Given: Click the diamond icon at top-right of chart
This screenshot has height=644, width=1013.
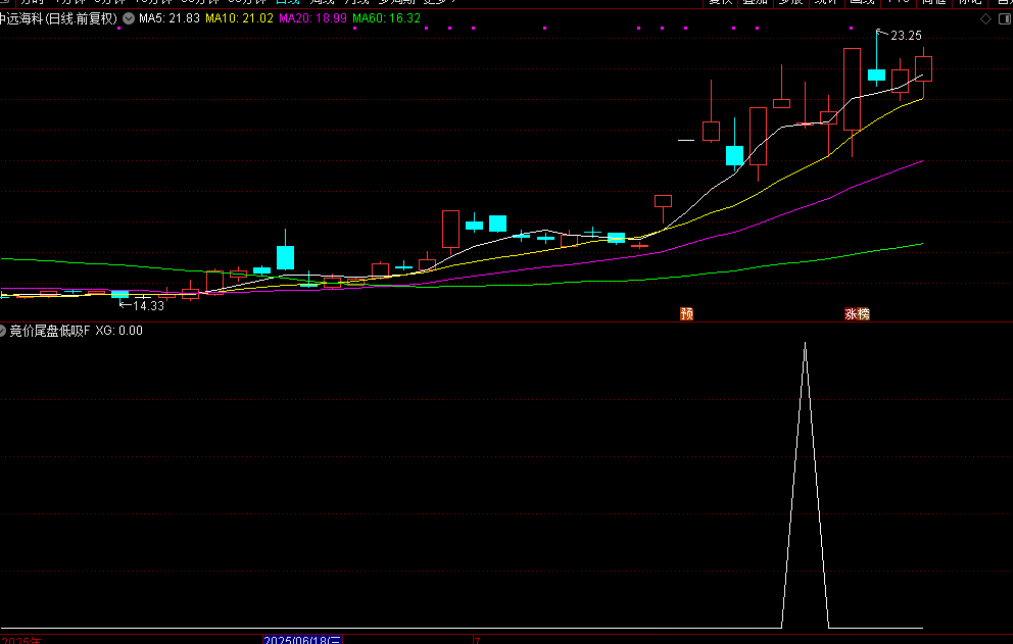Looking at the screenshot, I should 986,19.
